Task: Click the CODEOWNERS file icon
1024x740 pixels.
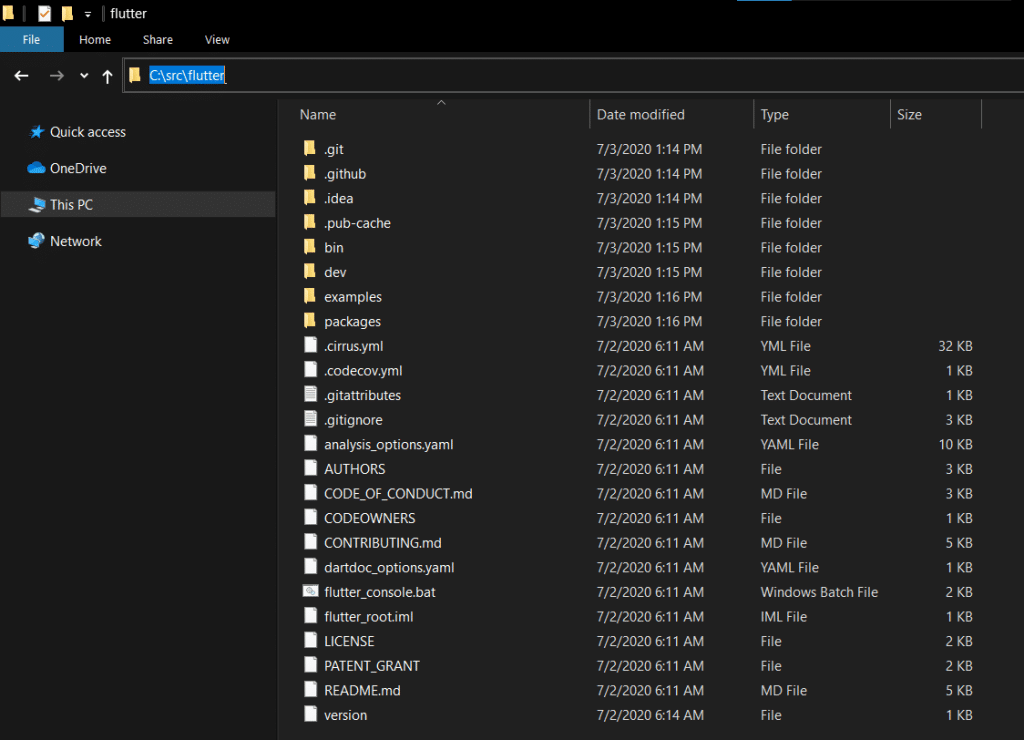Action: click(x=310, y=517)
